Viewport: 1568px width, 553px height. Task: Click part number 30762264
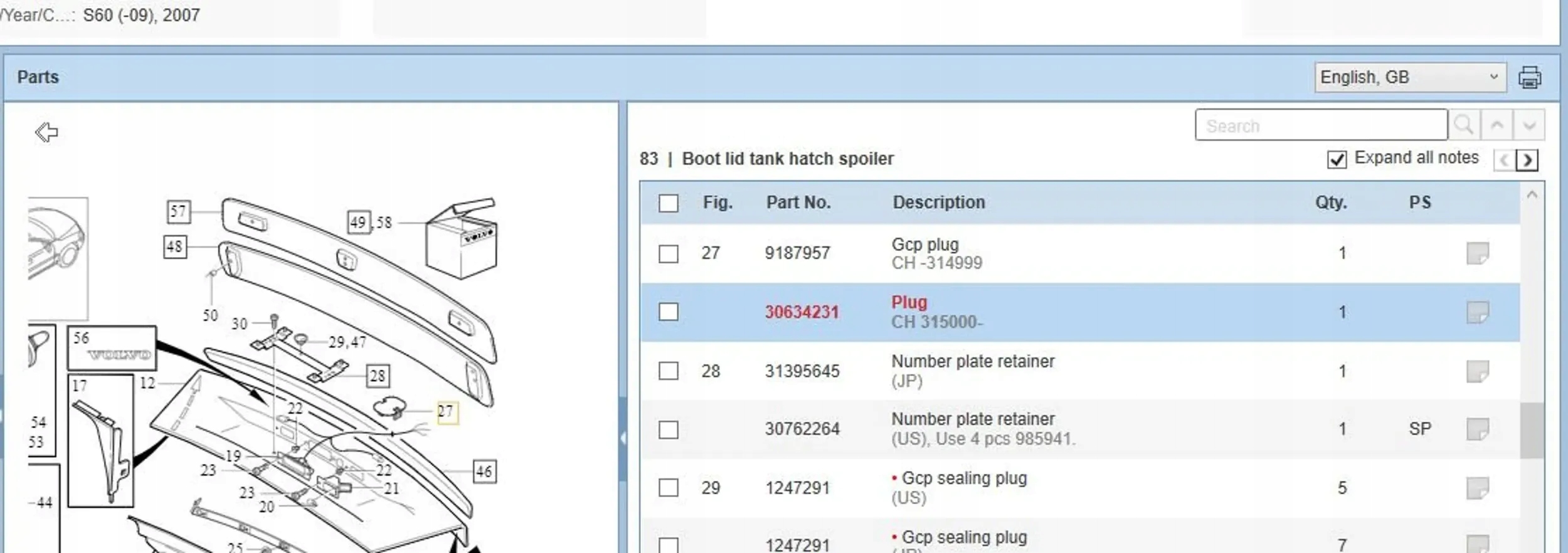(x=802, y=429)
